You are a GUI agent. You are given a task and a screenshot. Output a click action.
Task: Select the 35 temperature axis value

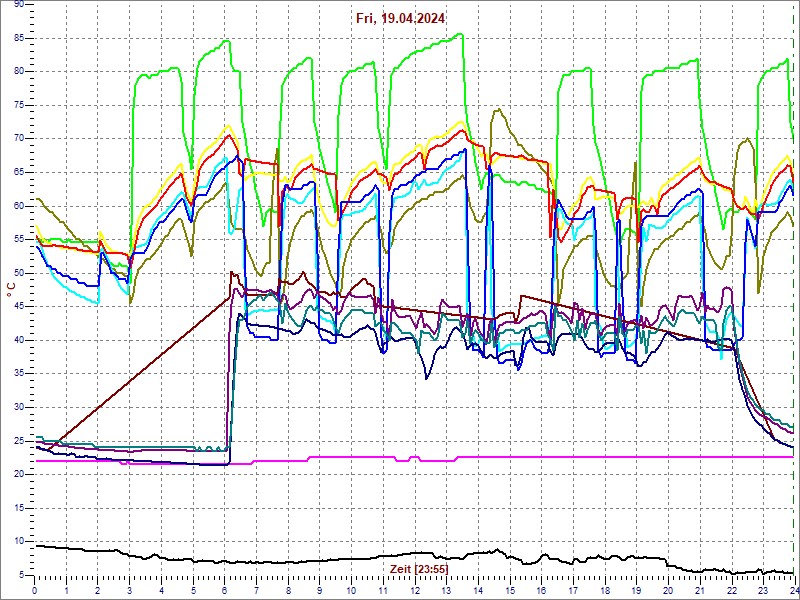pos(20,374)
